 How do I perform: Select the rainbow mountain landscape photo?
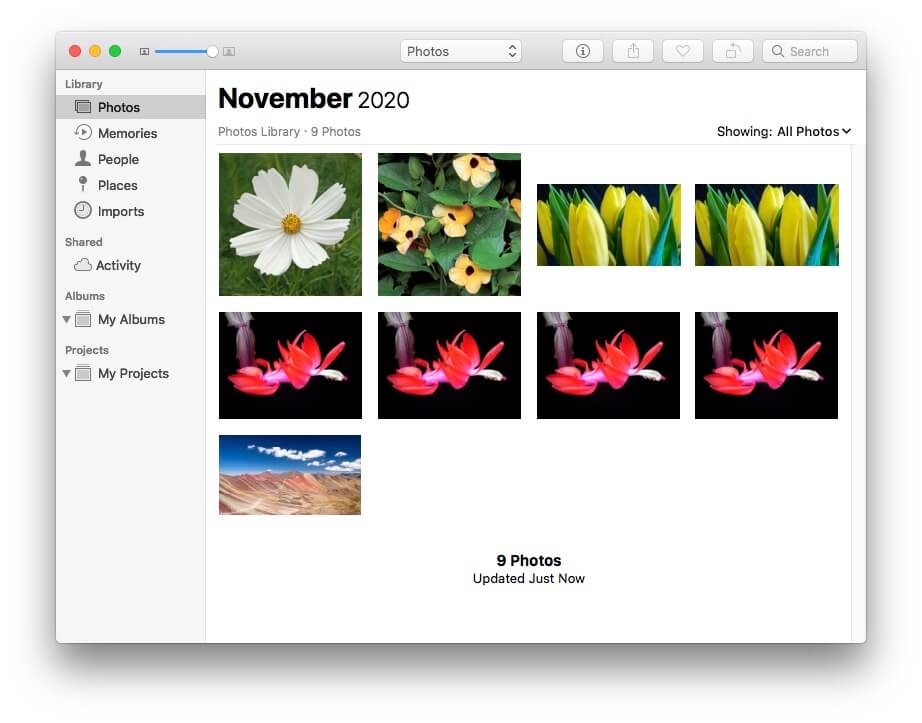(x=290, y=475)
